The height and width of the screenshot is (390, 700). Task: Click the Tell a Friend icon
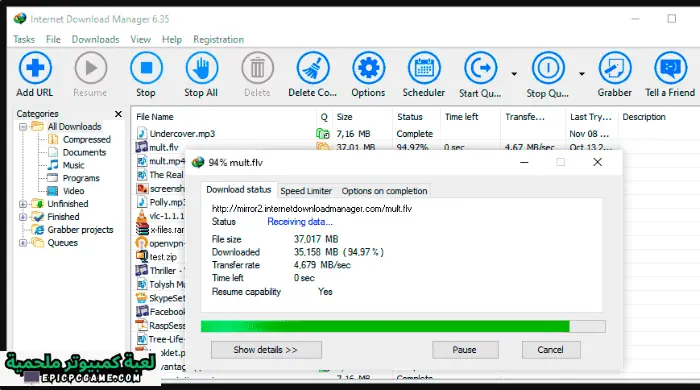click(x=671, y=68)
